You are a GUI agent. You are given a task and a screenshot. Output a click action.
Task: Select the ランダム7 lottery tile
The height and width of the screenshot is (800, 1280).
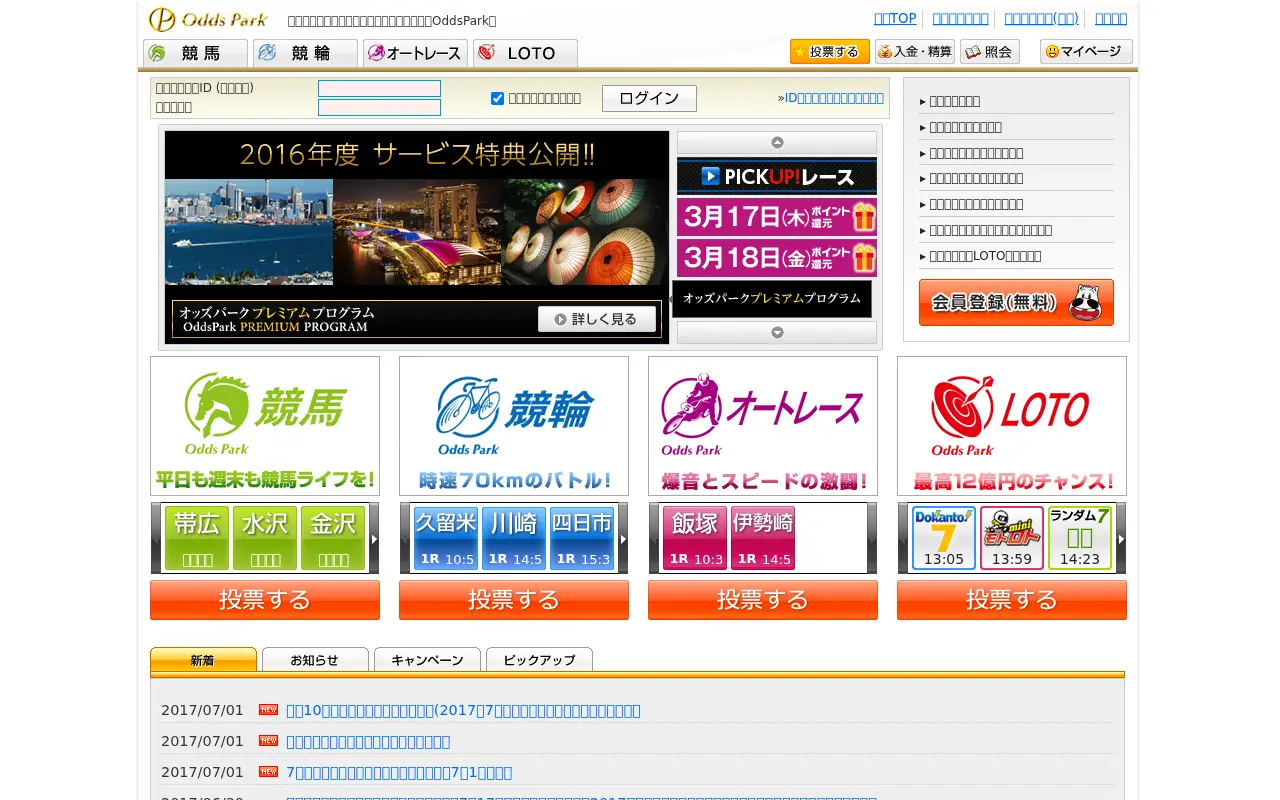point(1080,538)
